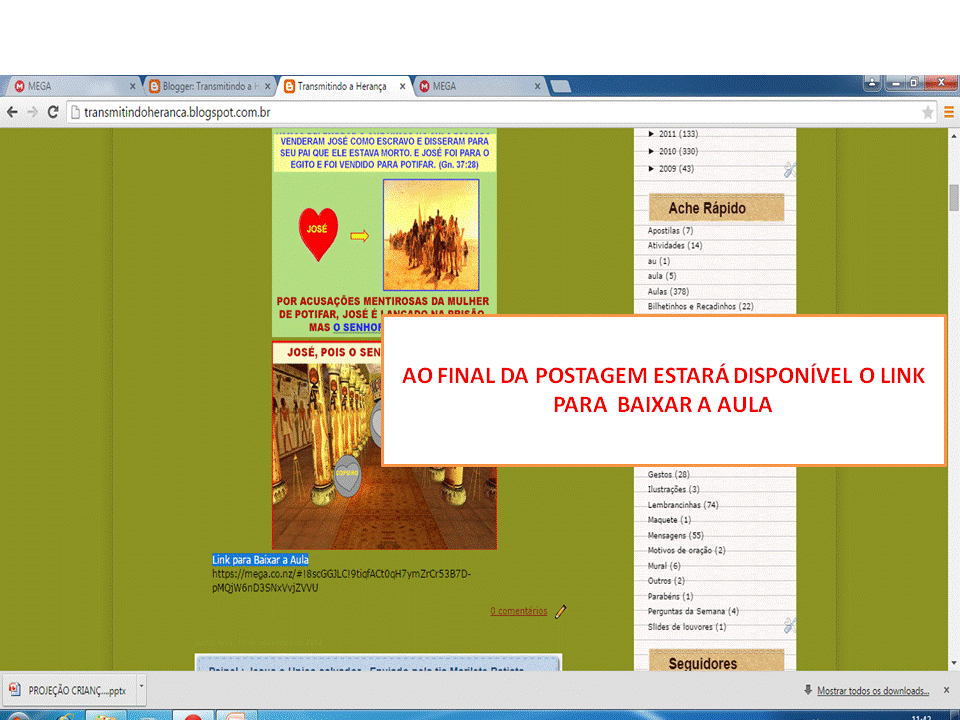Click the desert caravan picture
The width and height of the screenshot is (960, 720).
point(431,235)
